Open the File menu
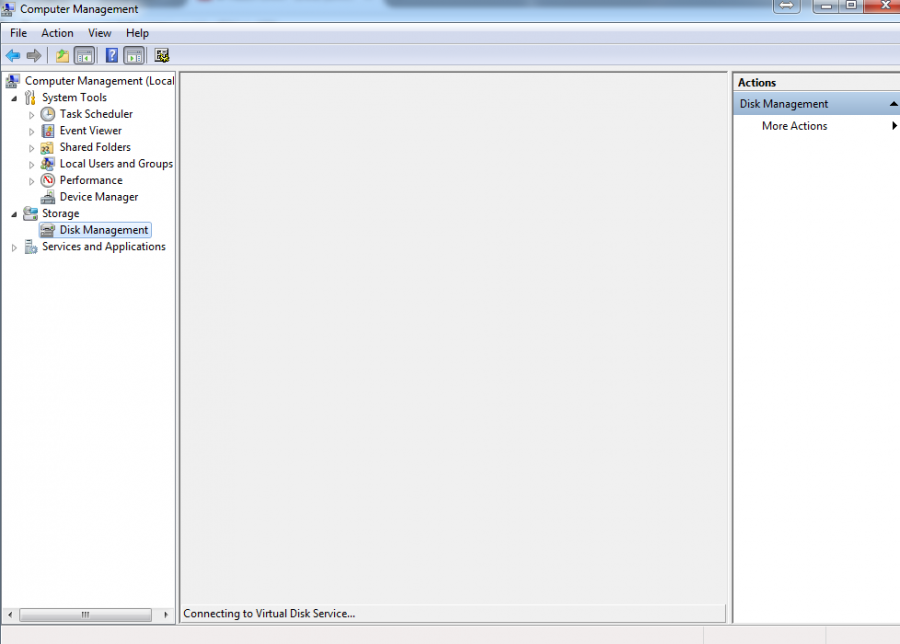The width and height of the screenshot is (900, 644). 18,33
